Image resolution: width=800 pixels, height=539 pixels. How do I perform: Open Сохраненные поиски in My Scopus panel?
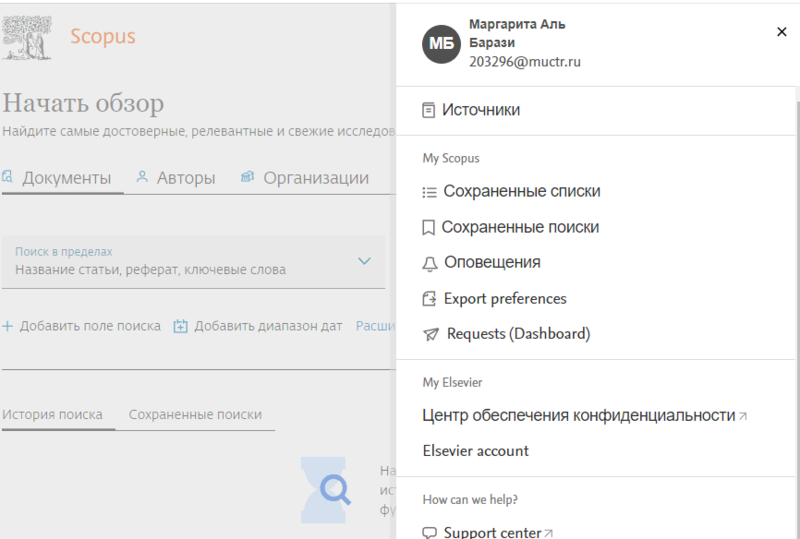tap(520, 227)
